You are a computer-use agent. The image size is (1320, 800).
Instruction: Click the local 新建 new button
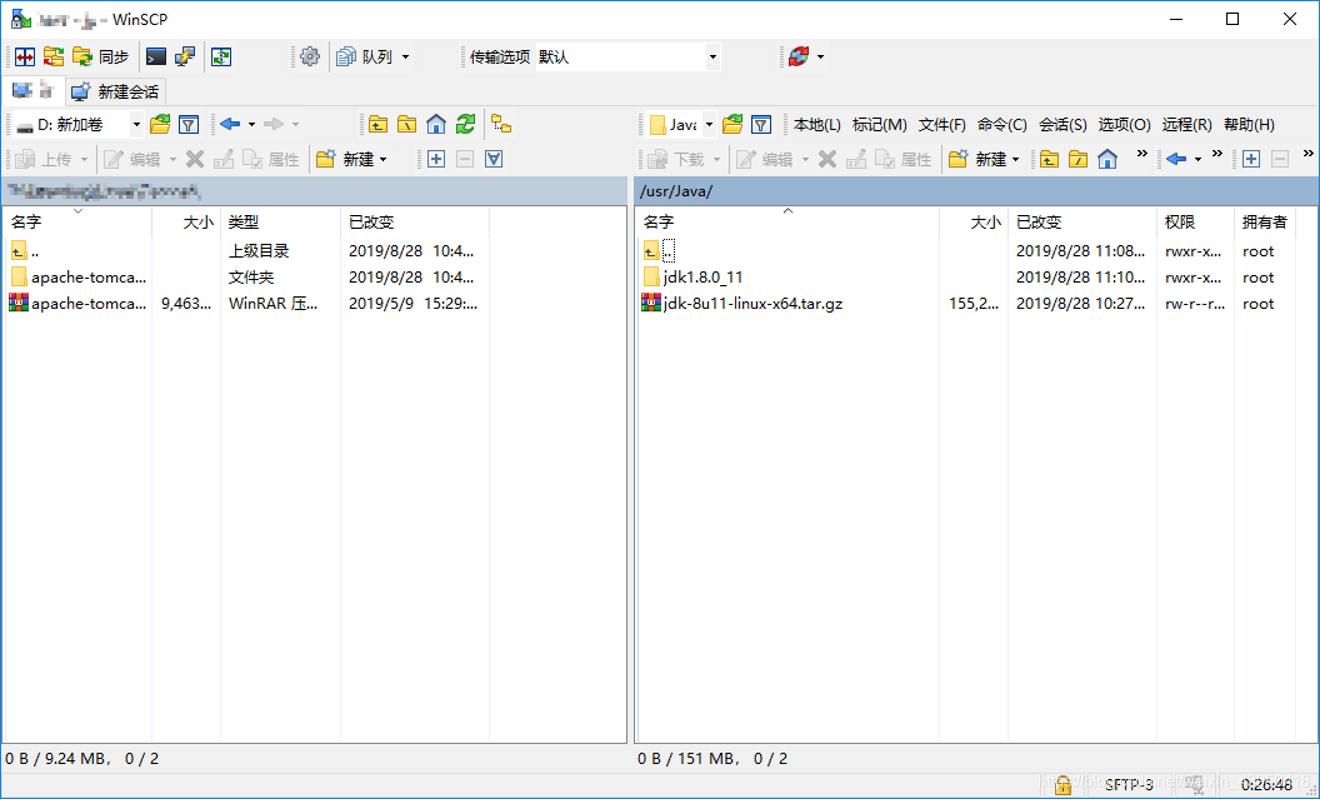pos(346,159)
